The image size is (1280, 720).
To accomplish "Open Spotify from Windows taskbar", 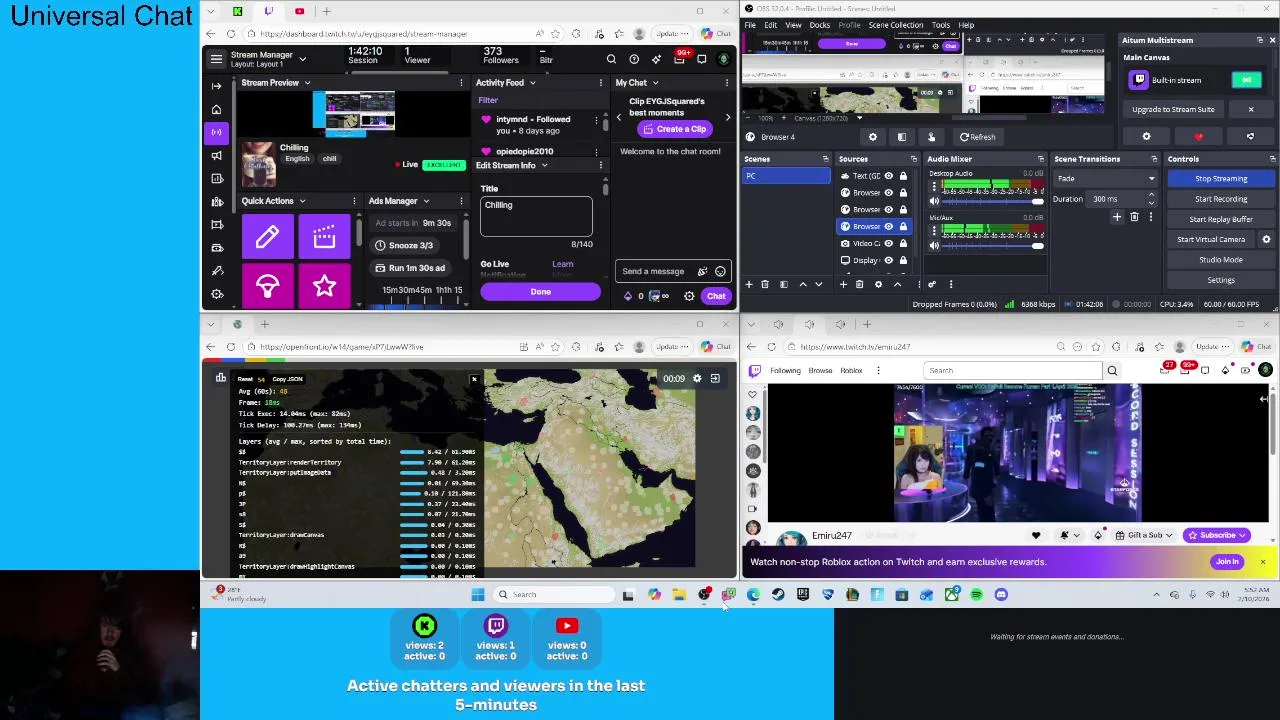I will 976,595.
